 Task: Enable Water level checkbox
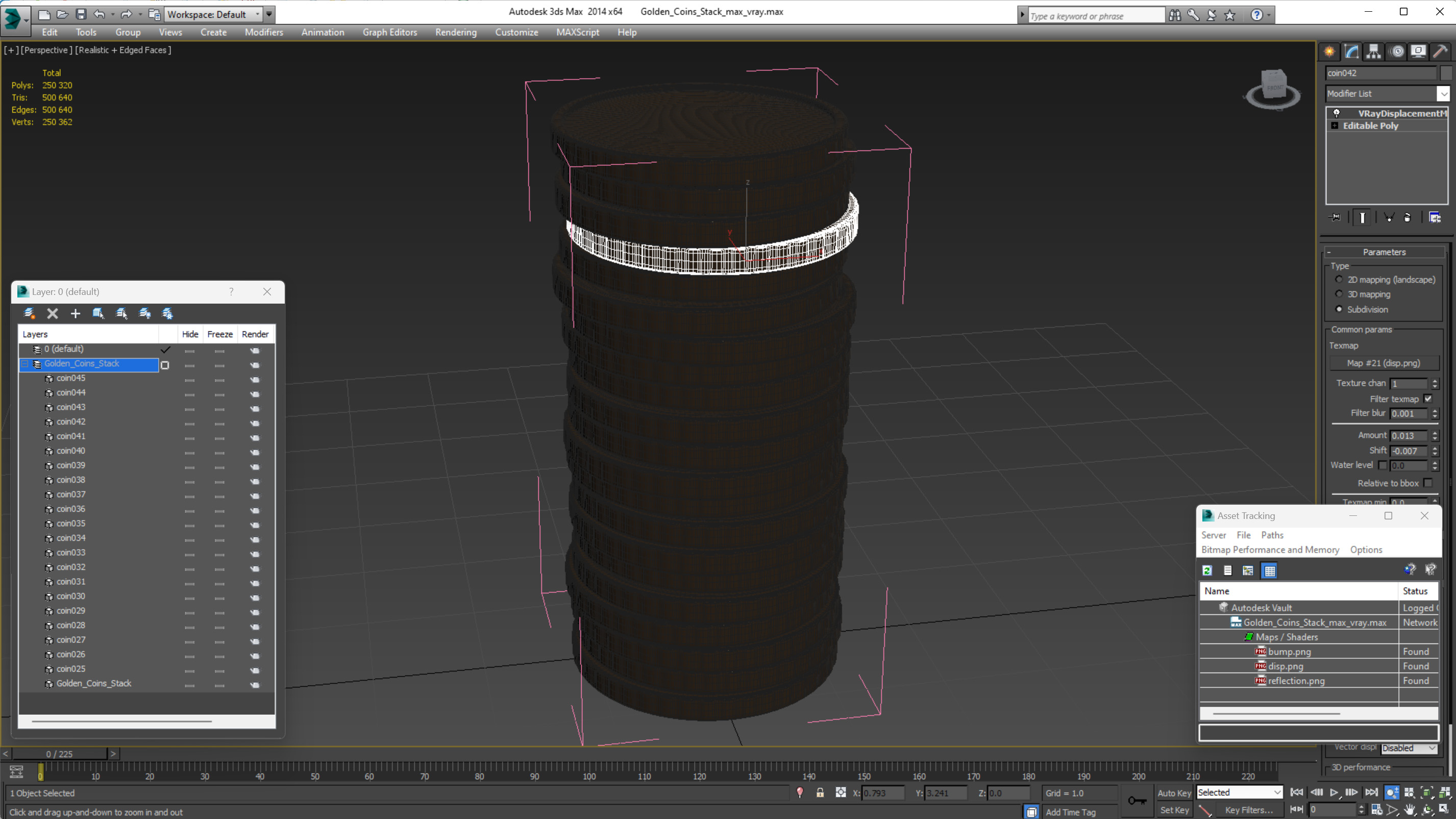pos(1383,465)
